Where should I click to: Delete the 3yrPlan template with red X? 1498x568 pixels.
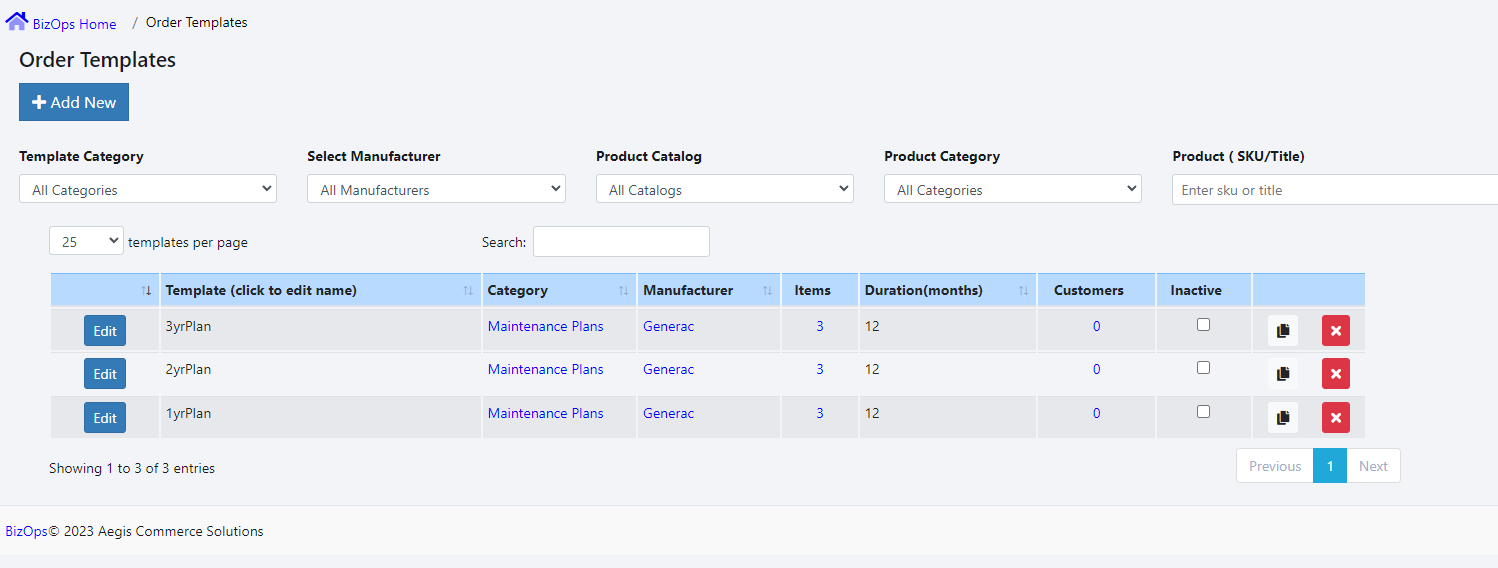(1335, 331)
